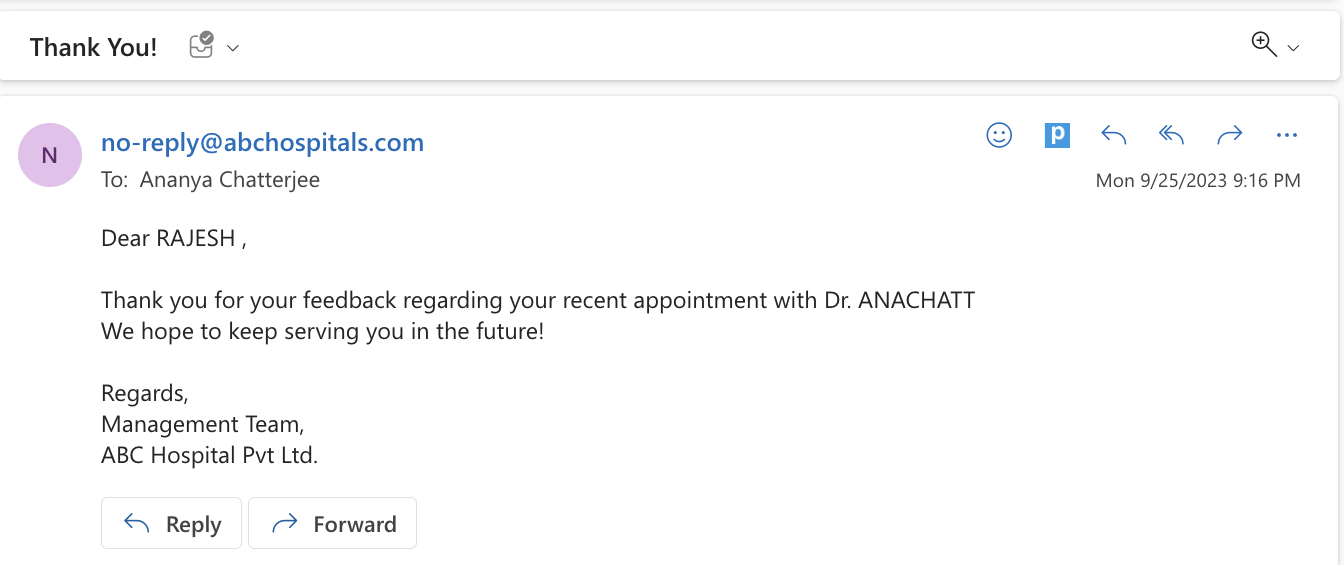Screen dimensions: 1344x565
Task: Forward the email via the header icon
Action: [1229, 135]
